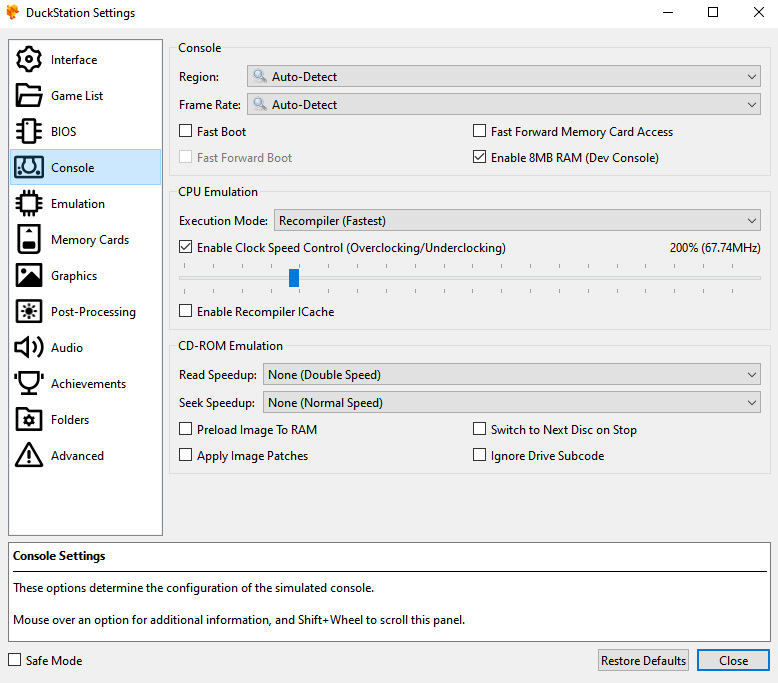This screenshot has height=683, width=778.
Task: Open the Memory Cards settings page
Action: [x=85, y=240]
